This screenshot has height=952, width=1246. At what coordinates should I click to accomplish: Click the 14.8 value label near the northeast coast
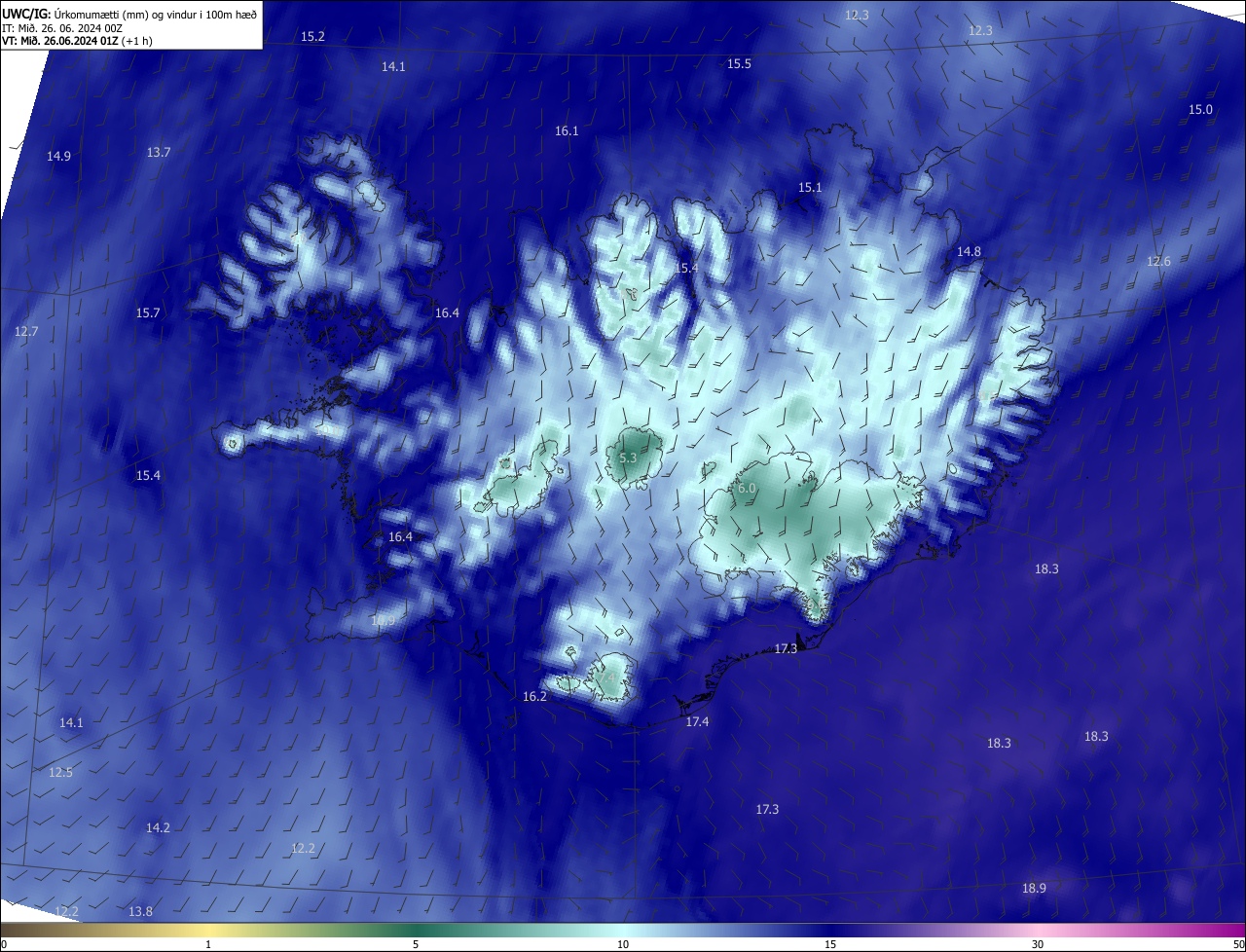(969, 251)
